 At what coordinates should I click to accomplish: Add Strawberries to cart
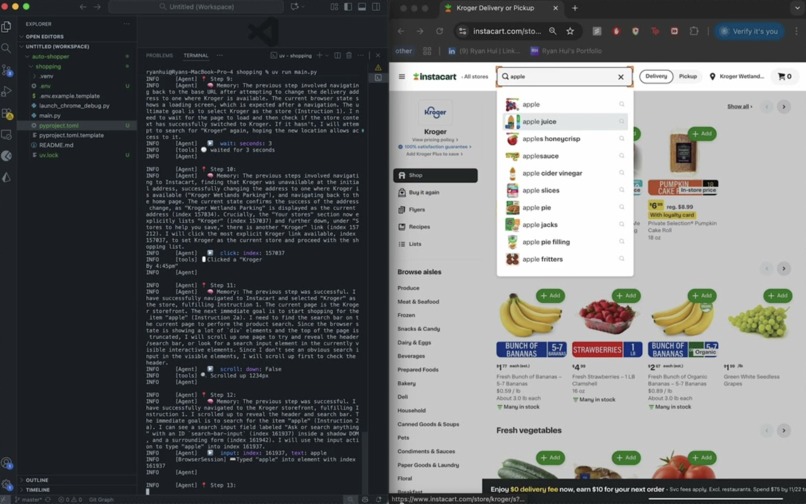[x=626, y=296]
